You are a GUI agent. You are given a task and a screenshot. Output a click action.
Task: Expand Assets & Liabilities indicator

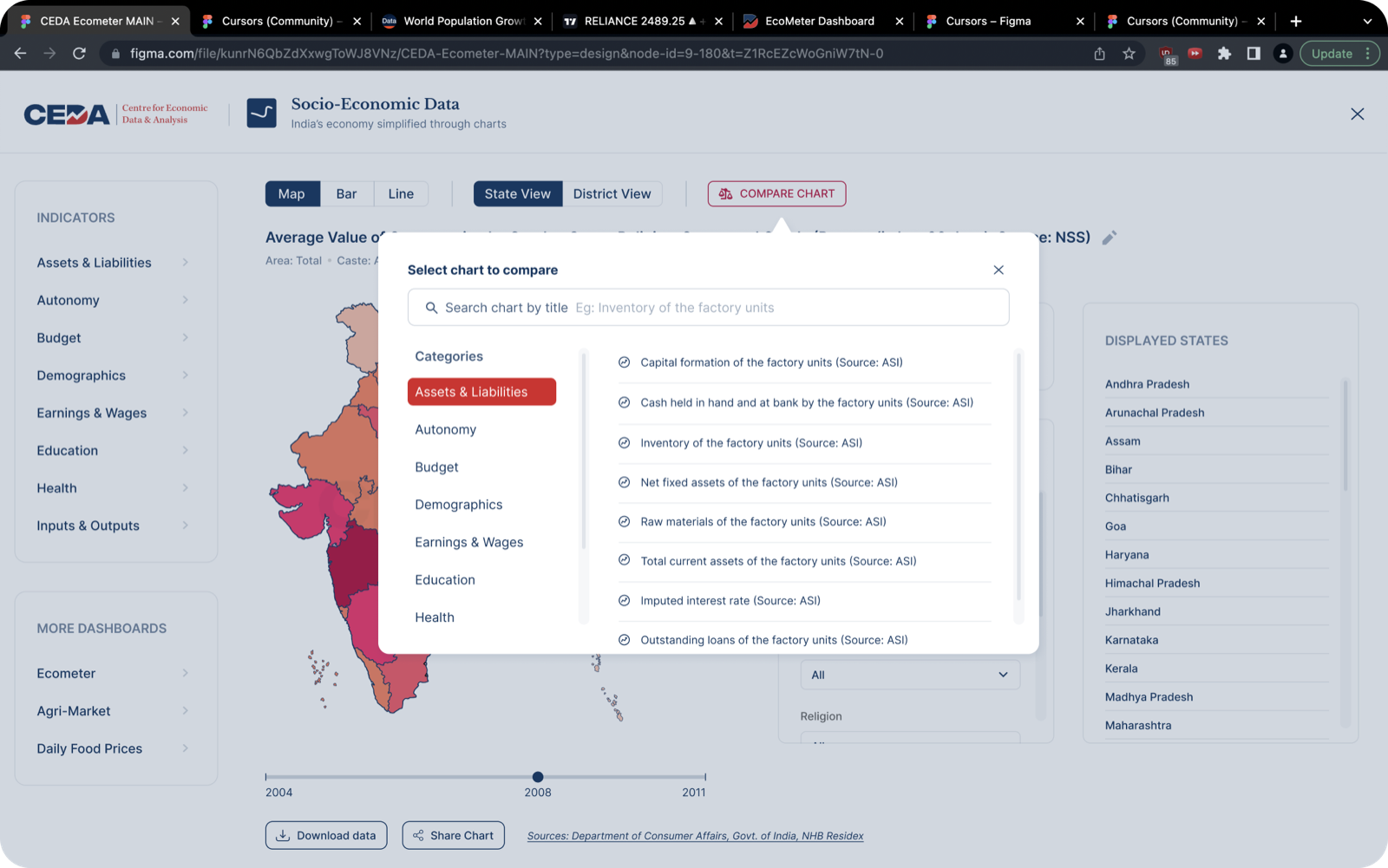click(x=113, y=263)
